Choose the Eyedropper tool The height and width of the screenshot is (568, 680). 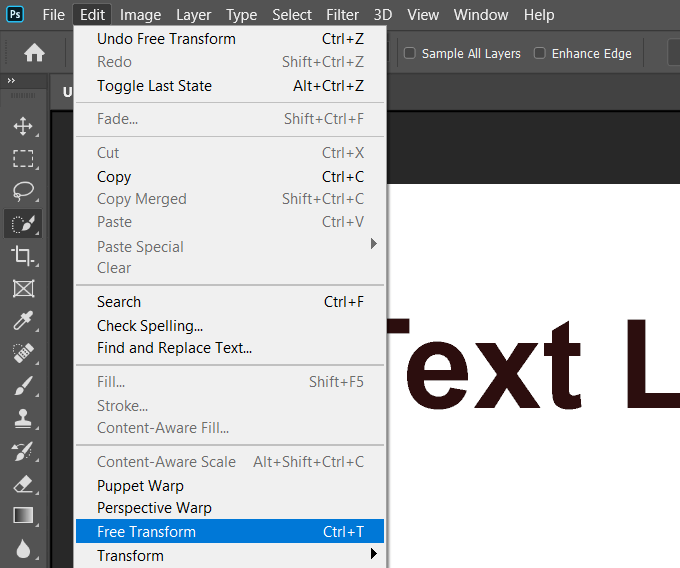(22, 321)
